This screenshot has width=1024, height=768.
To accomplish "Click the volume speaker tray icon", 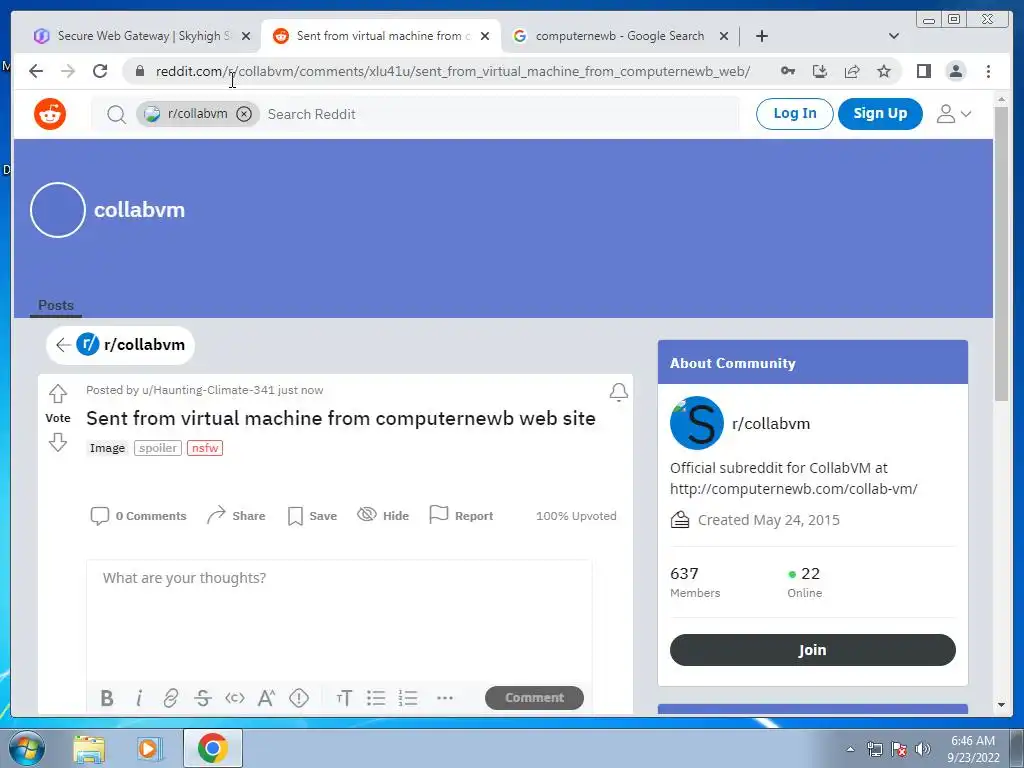I will coord(923,749).
